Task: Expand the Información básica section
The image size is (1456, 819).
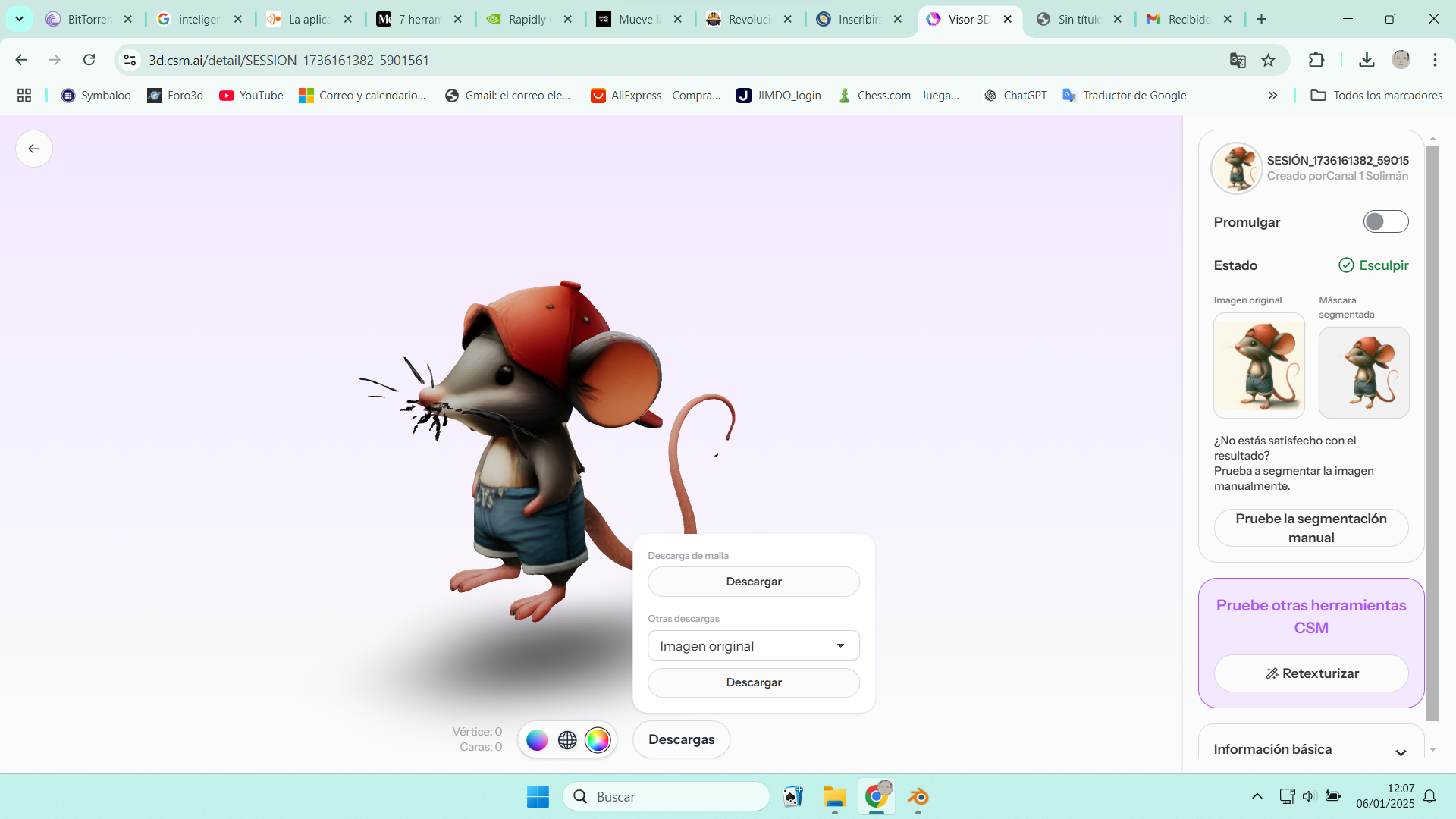Action: click(1400, 752)
